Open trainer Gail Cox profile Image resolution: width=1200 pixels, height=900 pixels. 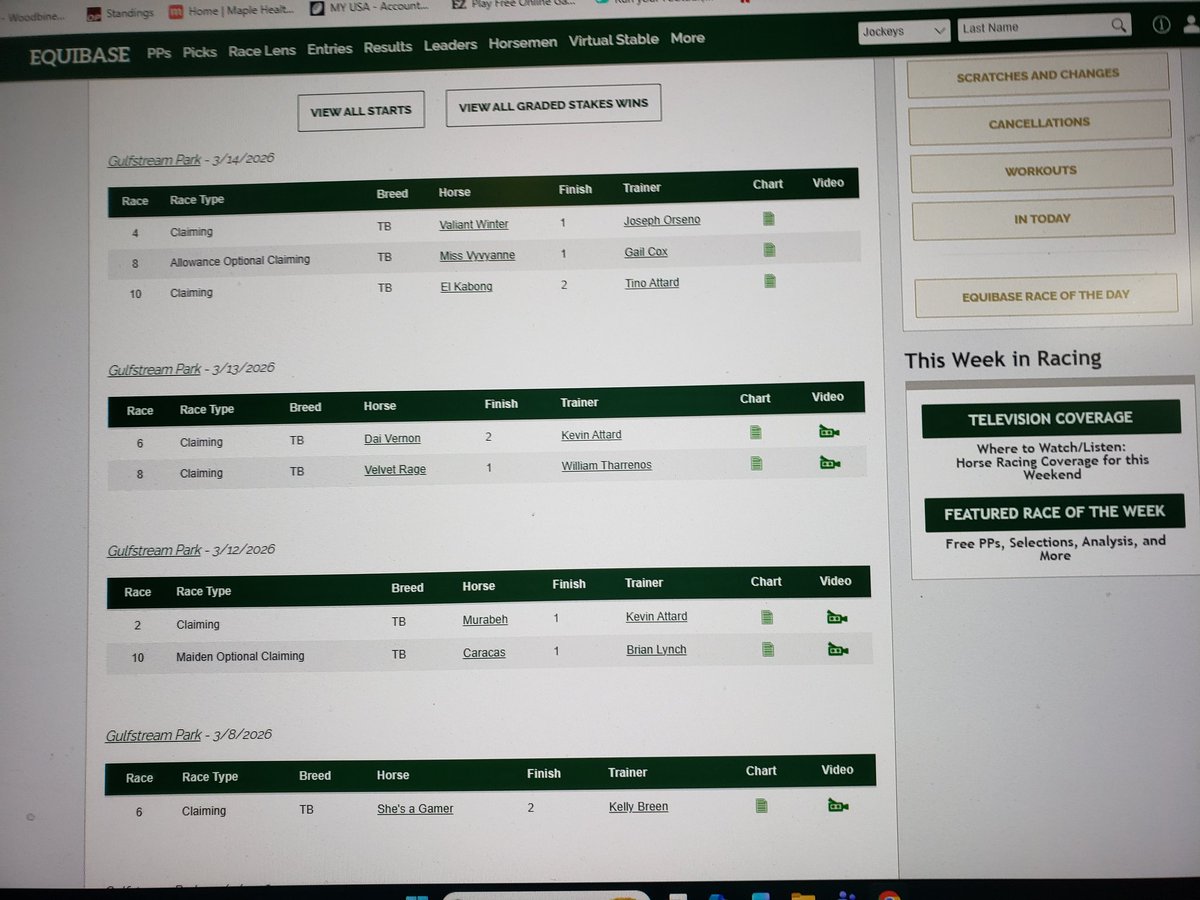pyautogui.click(x=646, y=252)
